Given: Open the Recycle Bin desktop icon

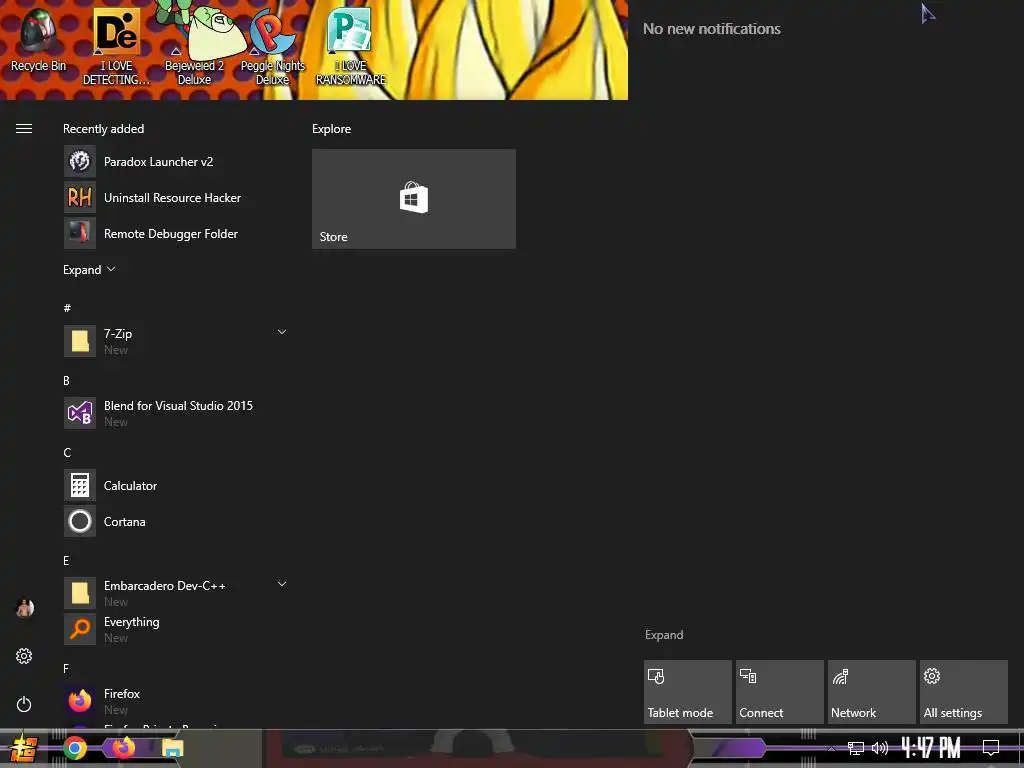Looking at the screenshot, I should pyautogui.click(x=38, y=40).
